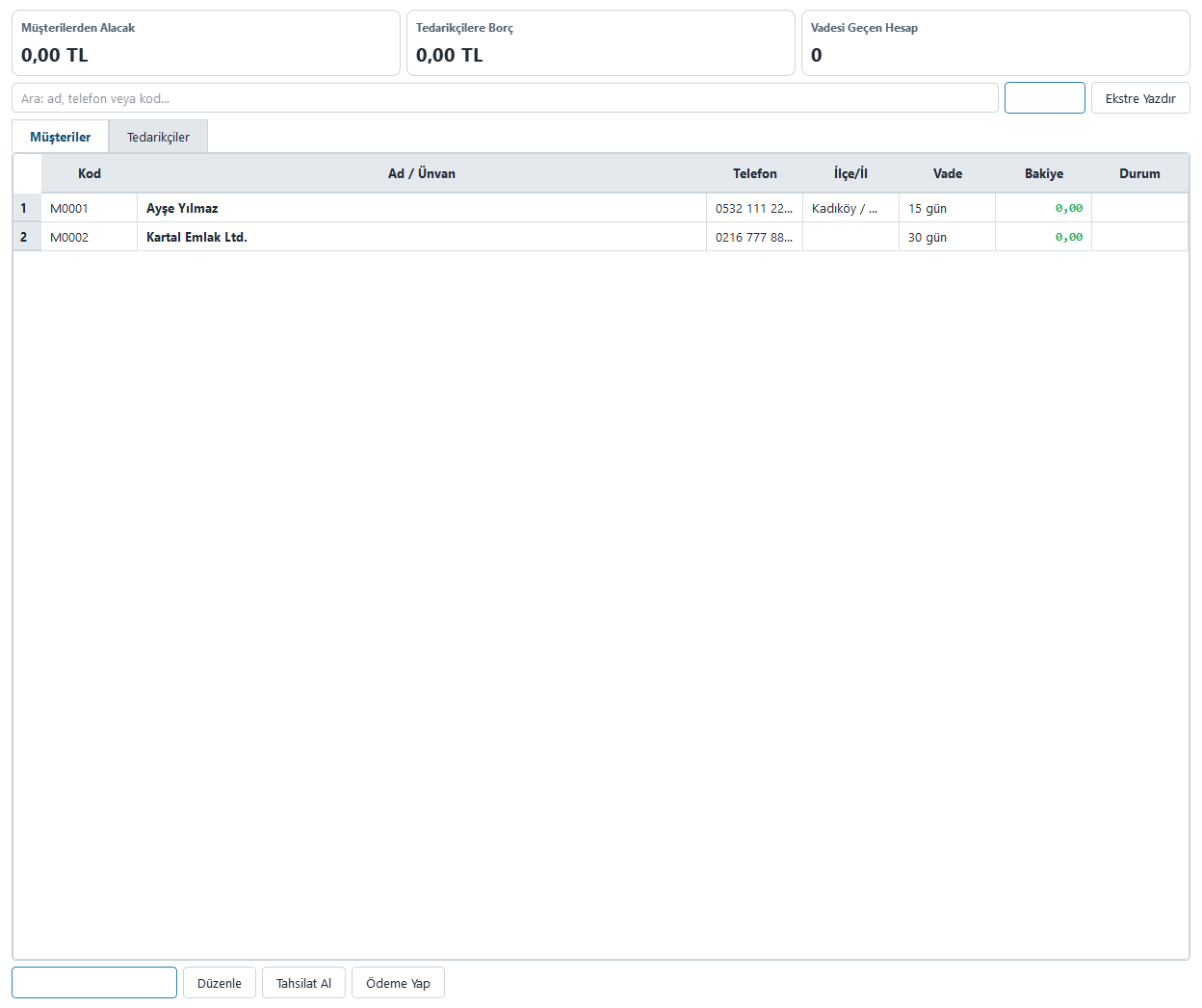Screen dimensions: 1202x1008
Task: Click the Kadıköy district cell
Action: pyautogui.click(x=851, y=208)
